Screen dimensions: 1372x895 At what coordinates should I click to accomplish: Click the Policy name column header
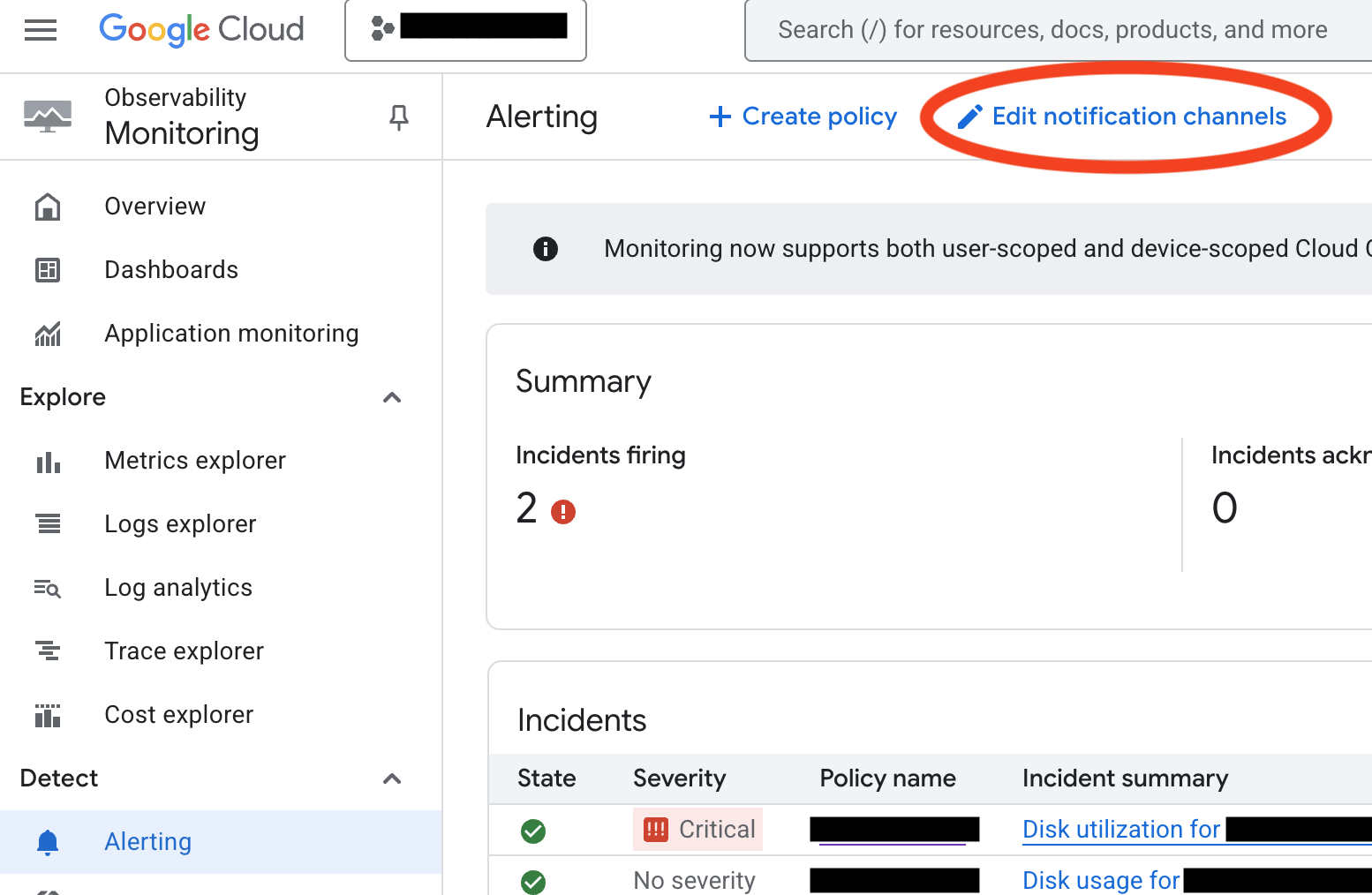pyautogui.click(x=887, y=778)
